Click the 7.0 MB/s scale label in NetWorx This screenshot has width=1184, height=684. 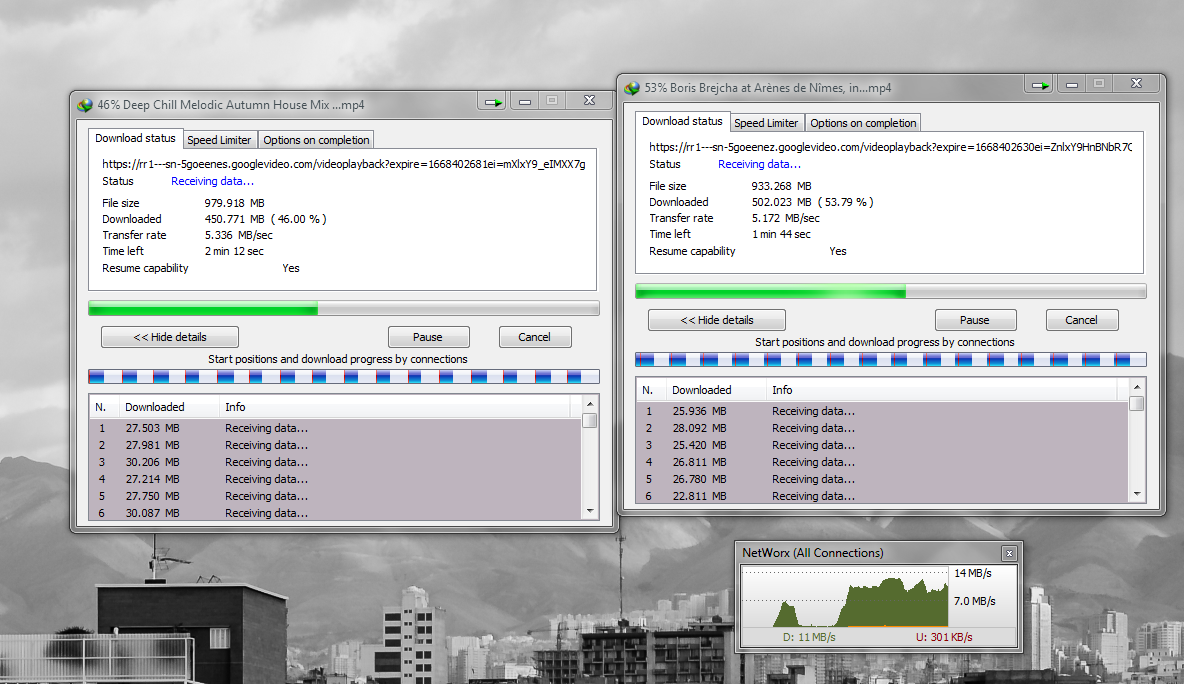(974, 601)
